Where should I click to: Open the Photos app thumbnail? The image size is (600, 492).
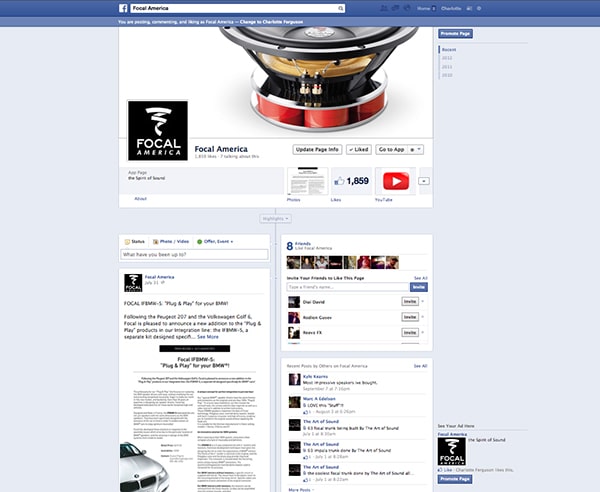click(307, 181)
